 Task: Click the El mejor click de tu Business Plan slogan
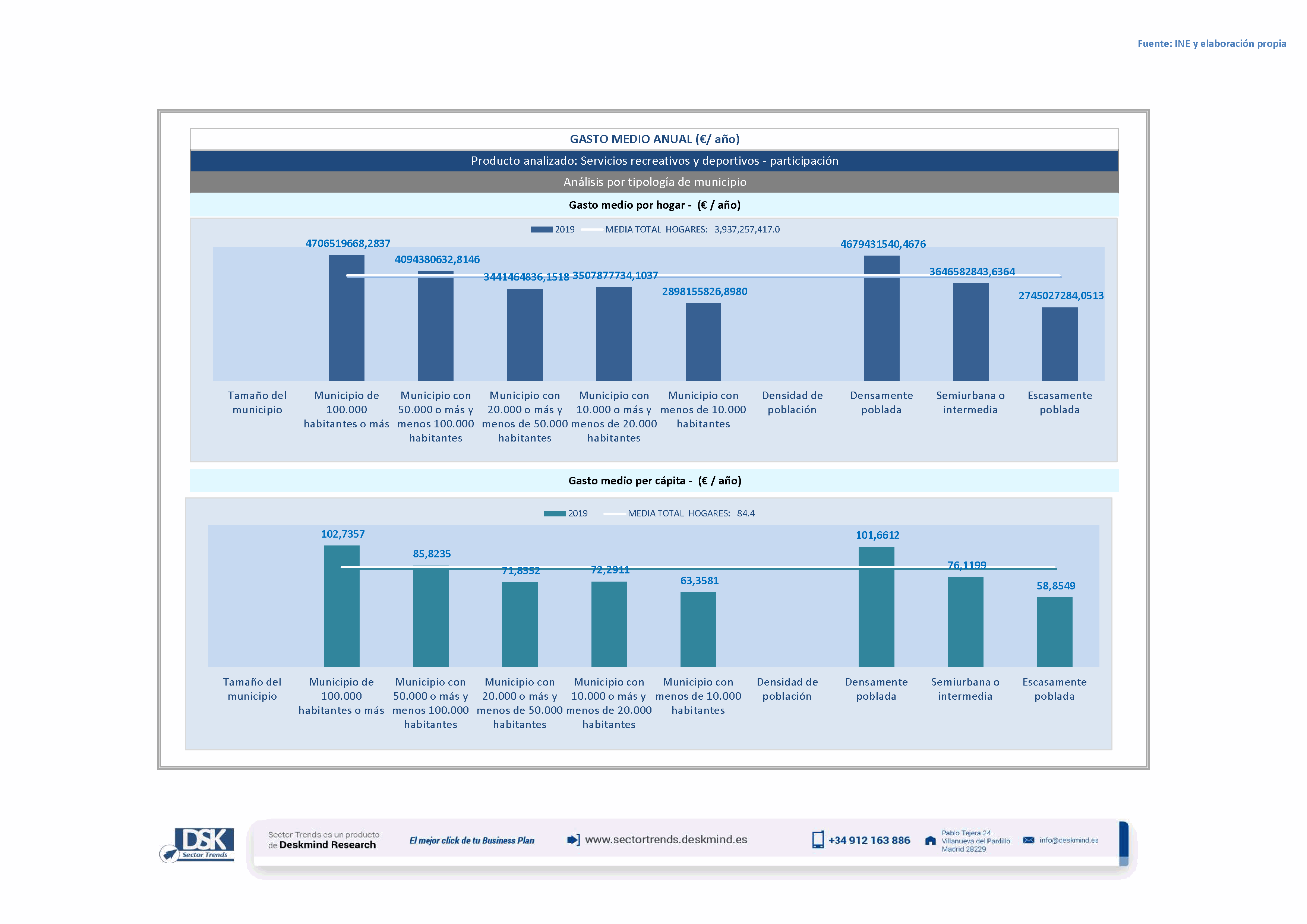click(471, 841)
